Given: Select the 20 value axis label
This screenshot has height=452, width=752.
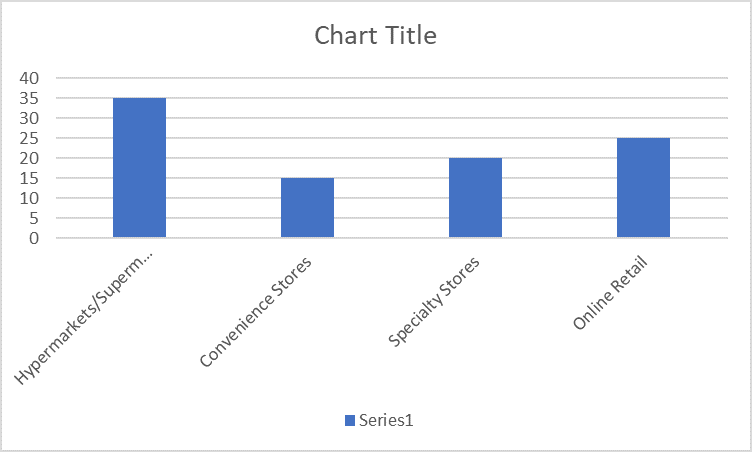Looking at the screenshot, I should tap(29, 158).
